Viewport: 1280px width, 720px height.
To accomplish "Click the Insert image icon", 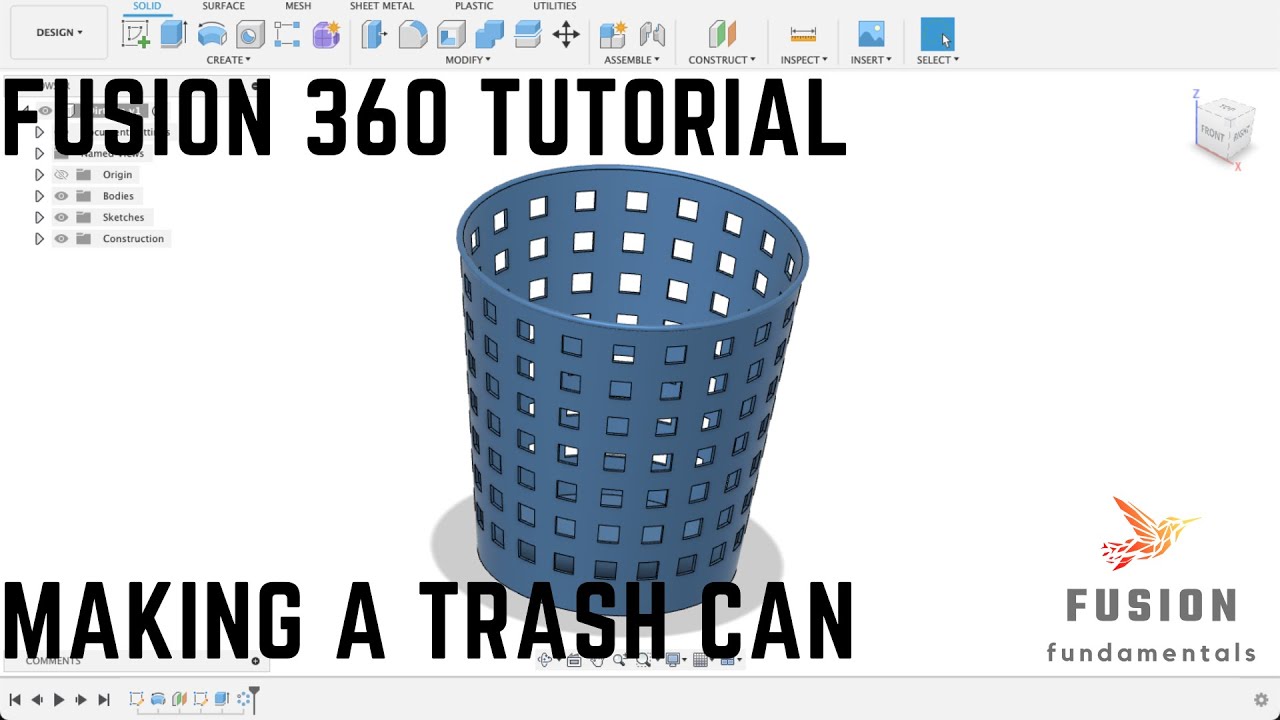I will coord(871,35).
